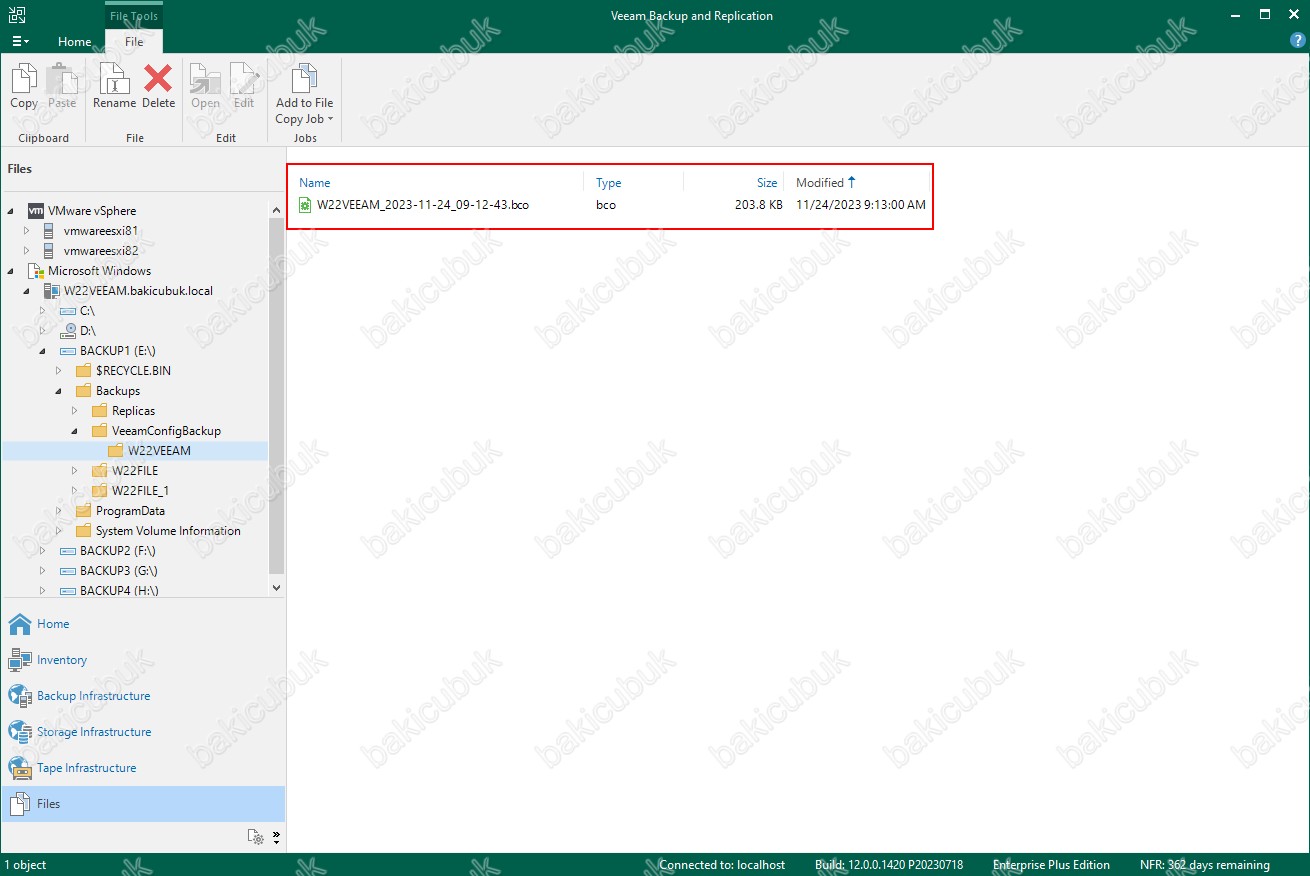This screenshot has width=1310, height=876.
Task: Click 'Connected to: localhost' status text
Action: coord(722,865)
